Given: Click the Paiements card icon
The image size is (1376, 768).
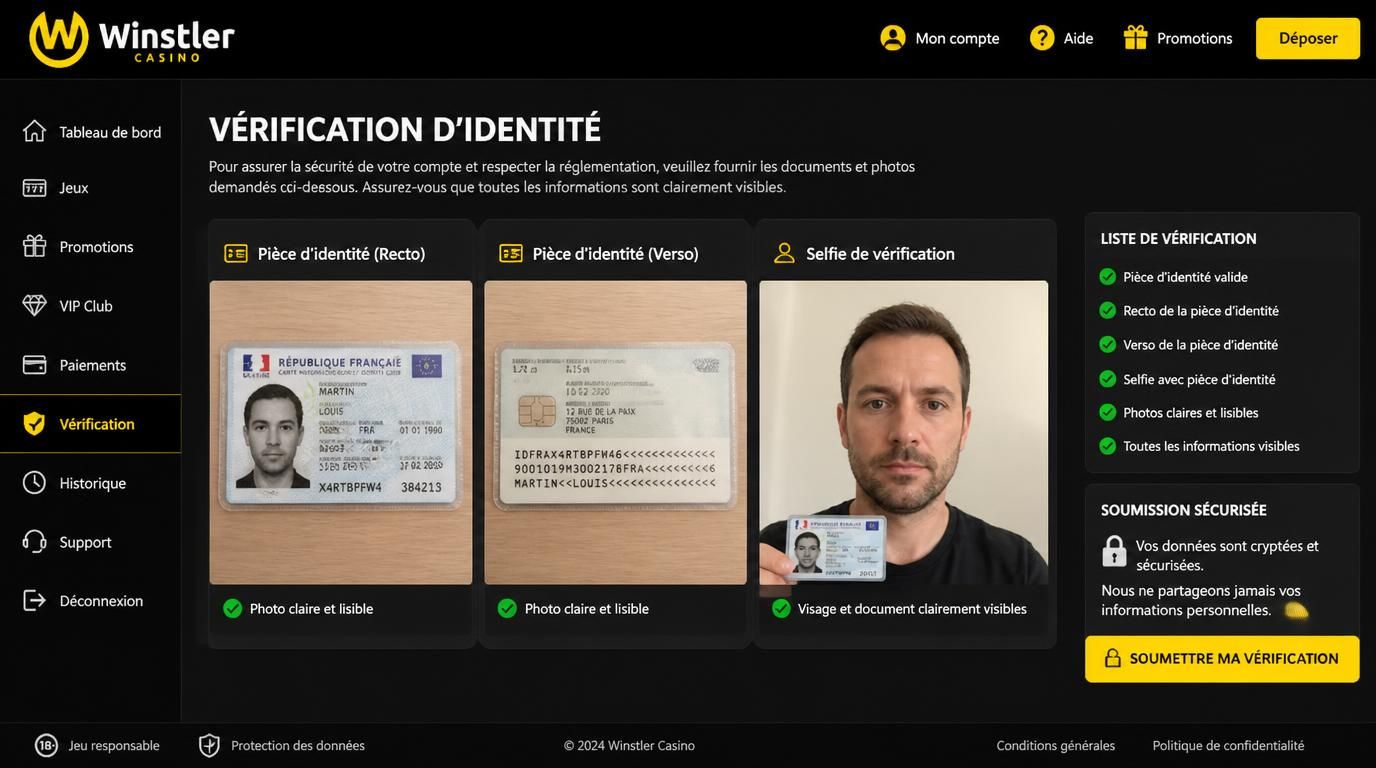Looking at the screenshot, I should pyautogui.click(x=35, y=364).
